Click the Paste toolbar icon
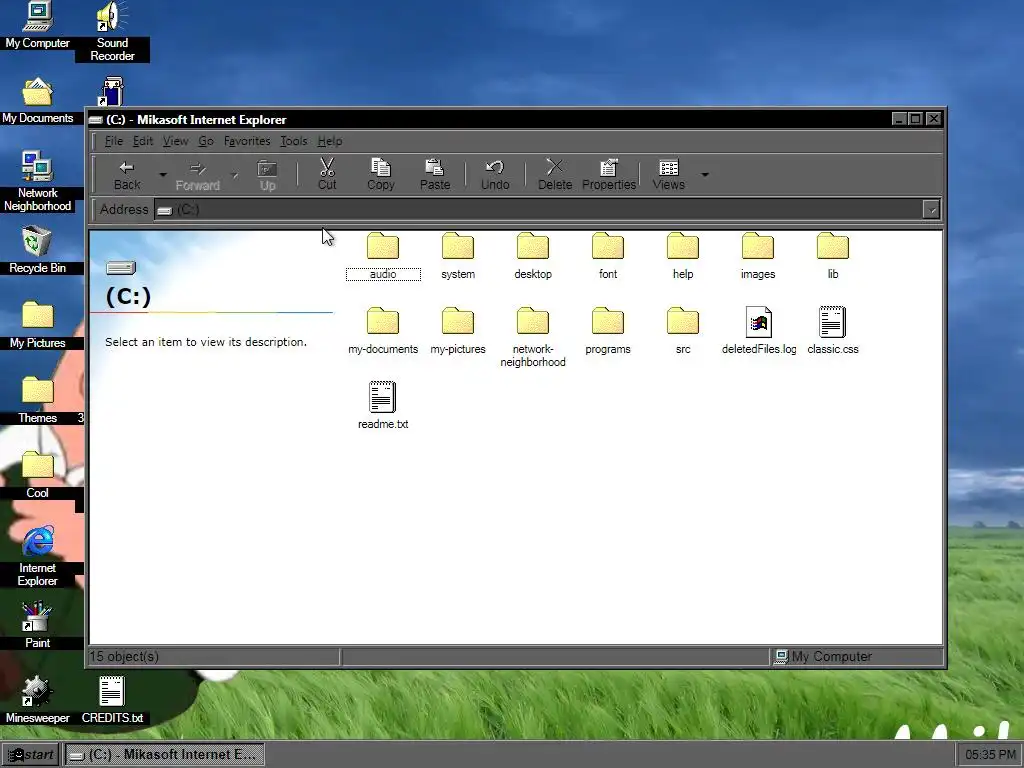 click(434, 168)
